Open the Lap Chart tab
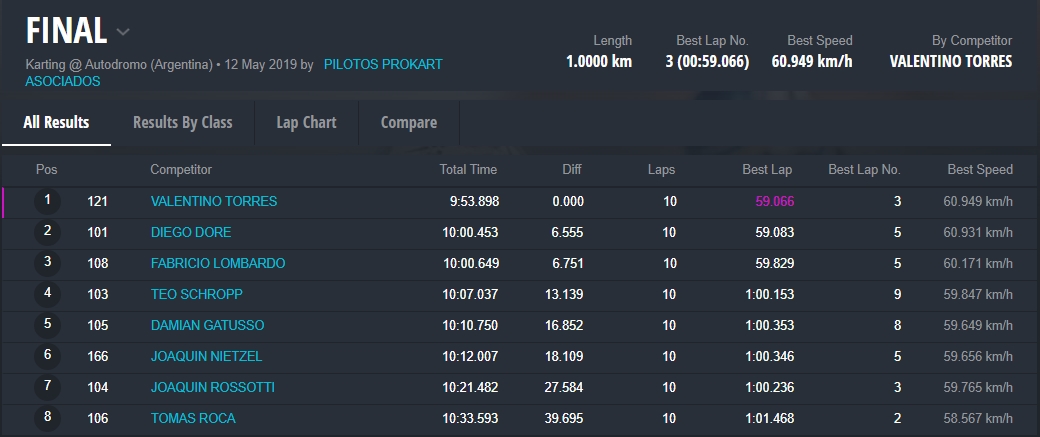The height and width of the screenshot is (437, 1040). [x=306, y=122]
